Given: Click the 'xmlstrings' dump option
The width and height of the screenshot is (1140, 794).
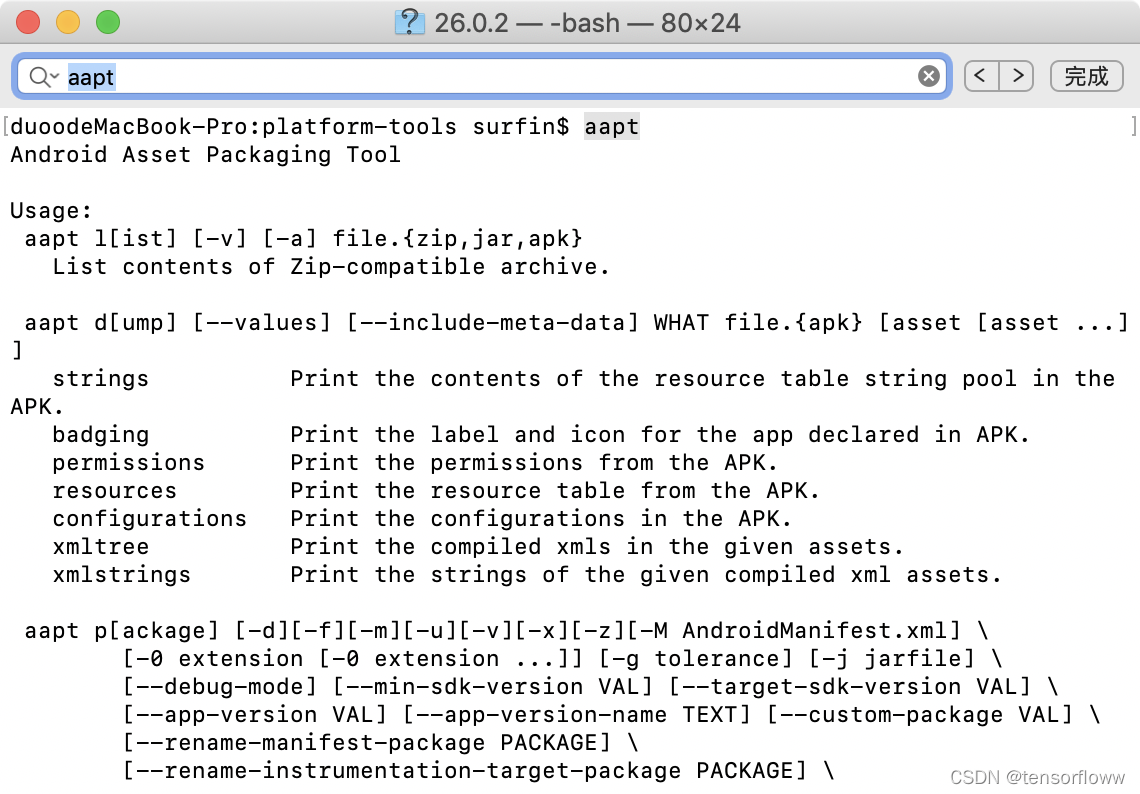Looking at the screenshot, I should 121,574.
